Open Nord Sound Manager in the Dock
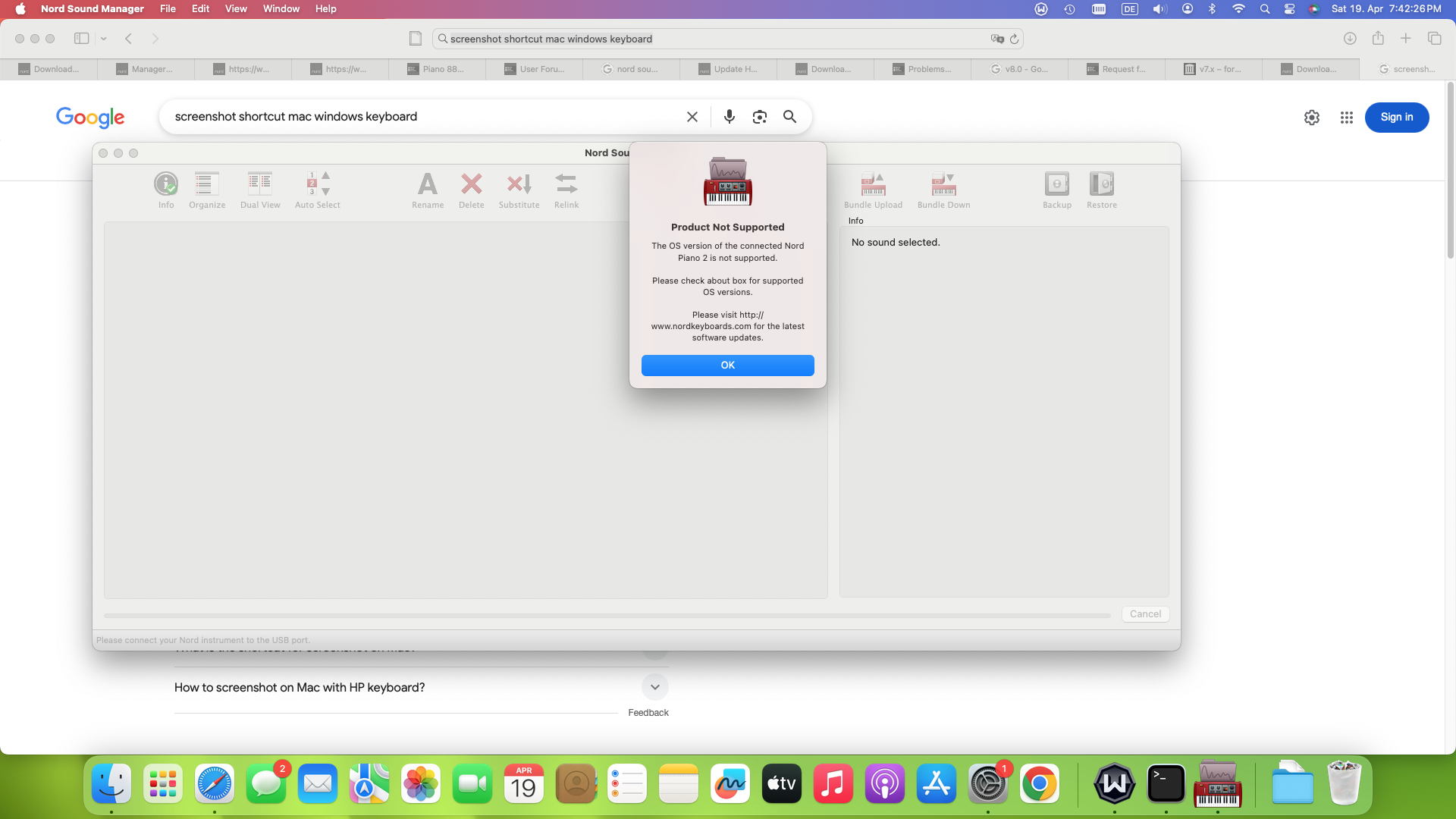Screen dimensions: 1456x819 (x=1217, y=784)
